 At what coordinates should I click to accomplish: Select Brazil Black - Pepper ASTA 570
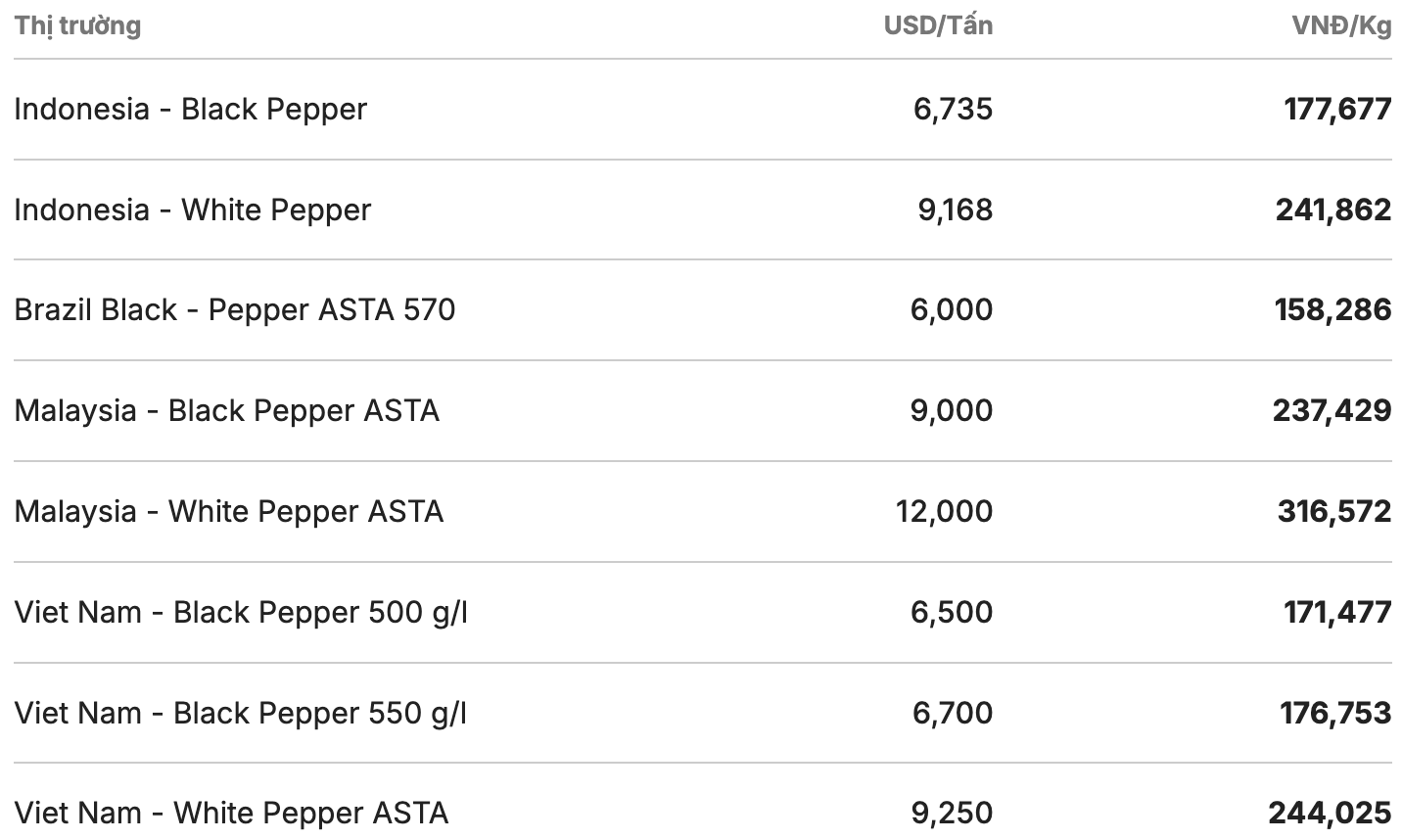[x=234, y=309]
